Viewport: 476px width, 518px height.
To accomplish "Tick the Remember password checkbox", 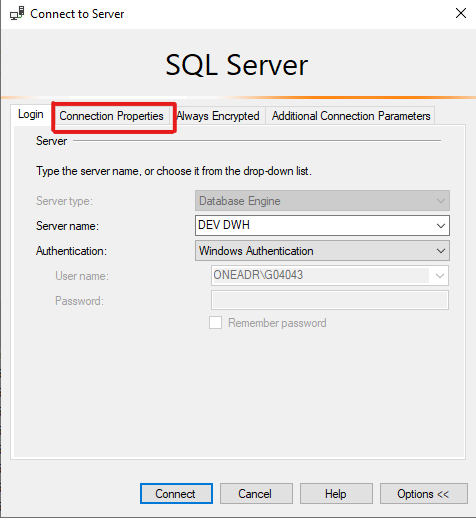I will pyautogui.click(x=215, y=323).
